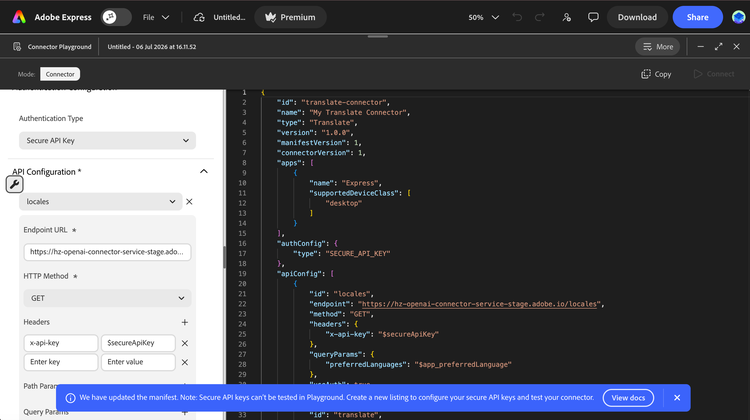Open the 50% zoom dropdown
Screen dimensions: 750x420
click(484, 17)
